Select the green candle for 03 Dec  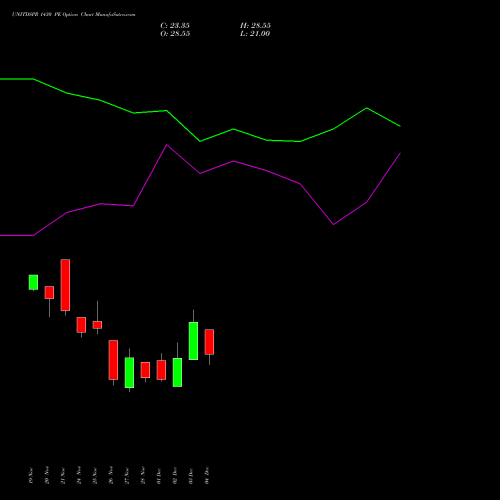[x=193, y=341]
